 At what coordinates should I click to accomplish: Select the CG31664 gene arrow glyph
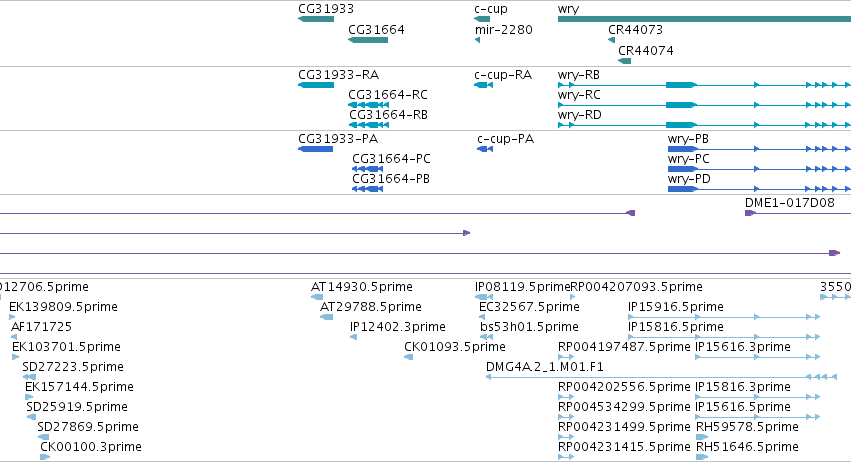coord(367,40)
